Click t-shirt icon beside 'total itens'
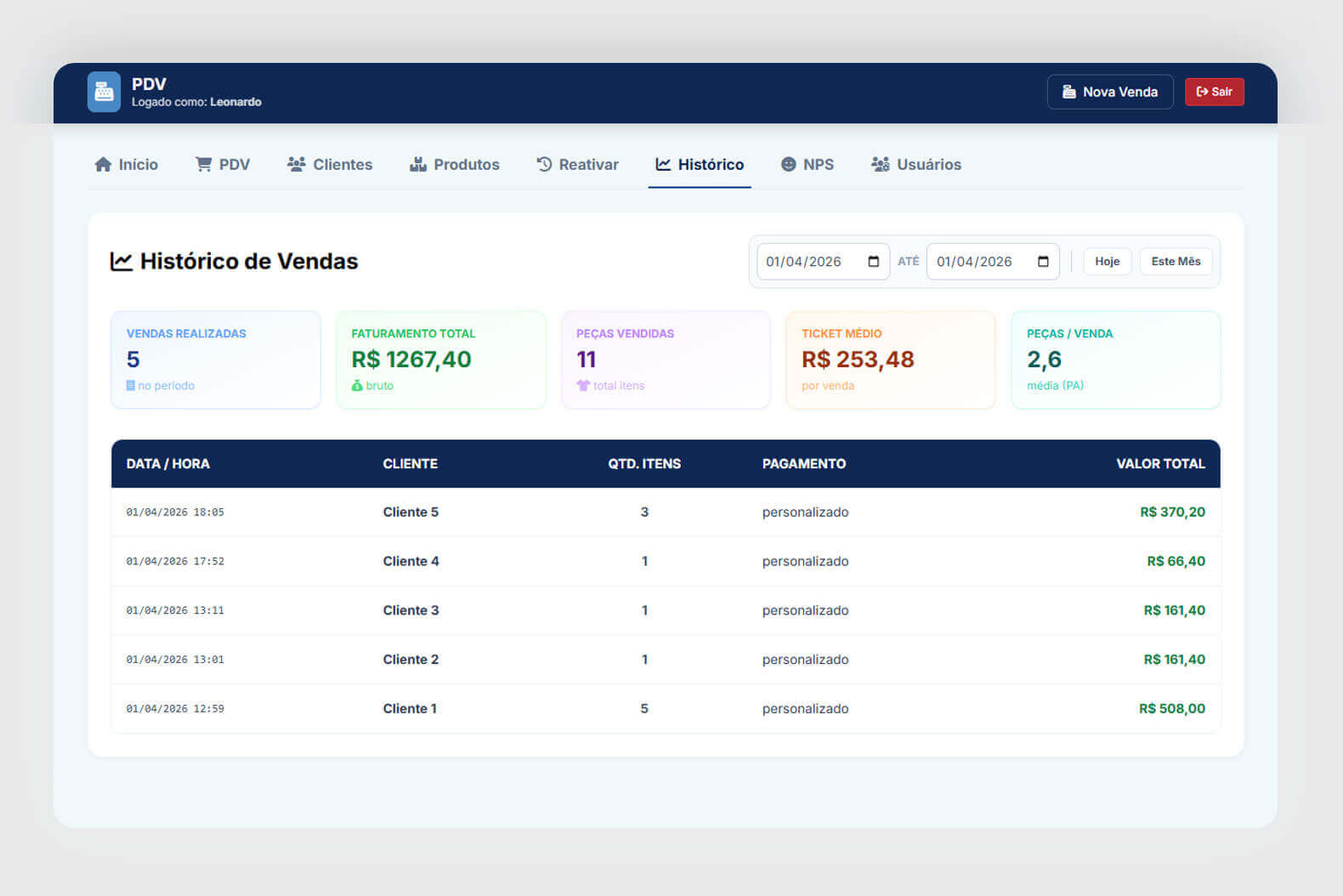 583,385
